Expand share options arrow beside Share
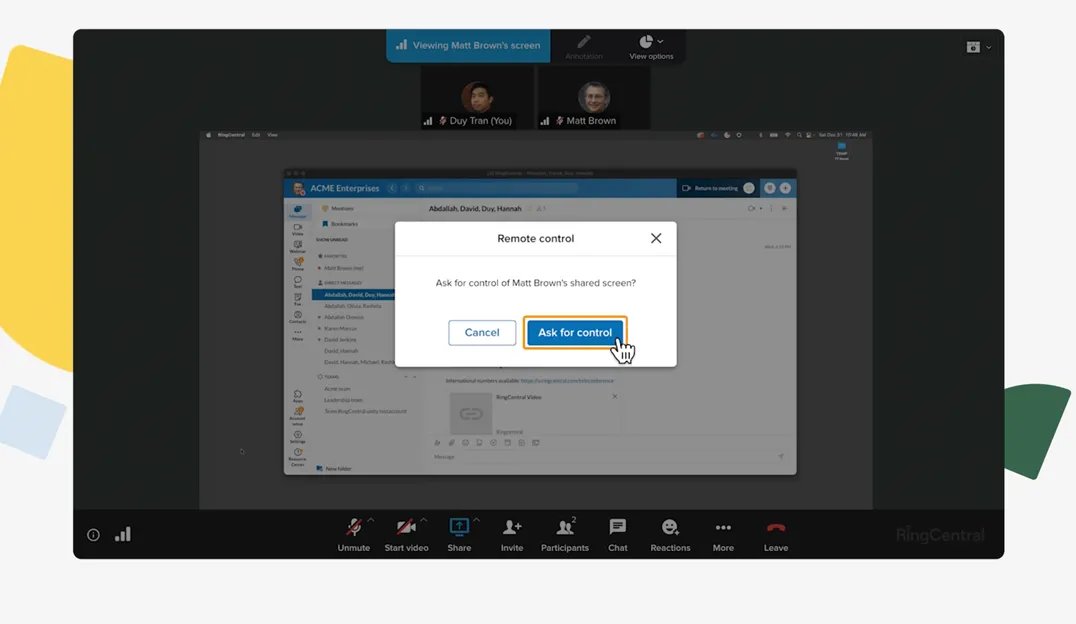The height and width of the screenshot is (624, 1076). [x=476, y=520]
